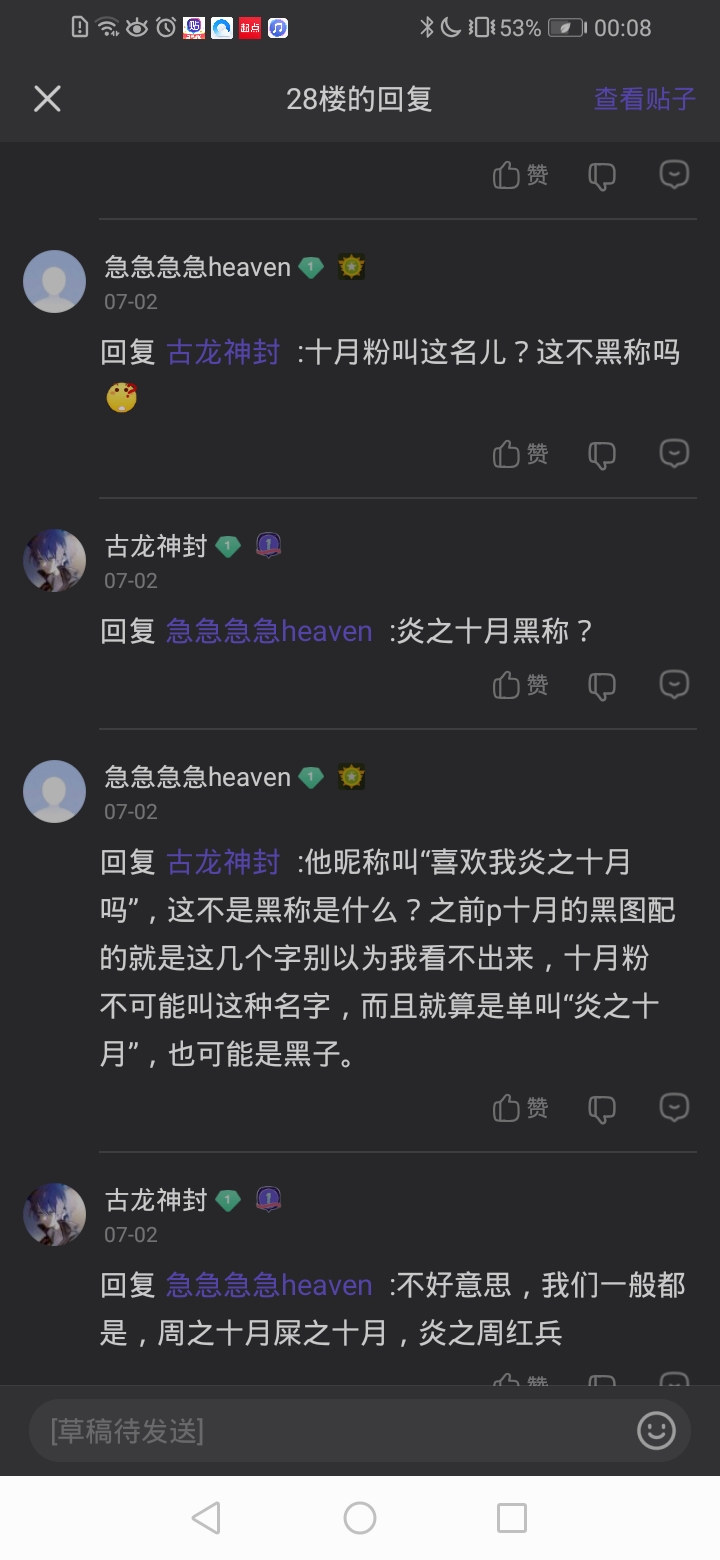This screenshot has height=1560, width=720.
Task: Open first 急急急急heaven grey avatar
Action: (54, 281)
